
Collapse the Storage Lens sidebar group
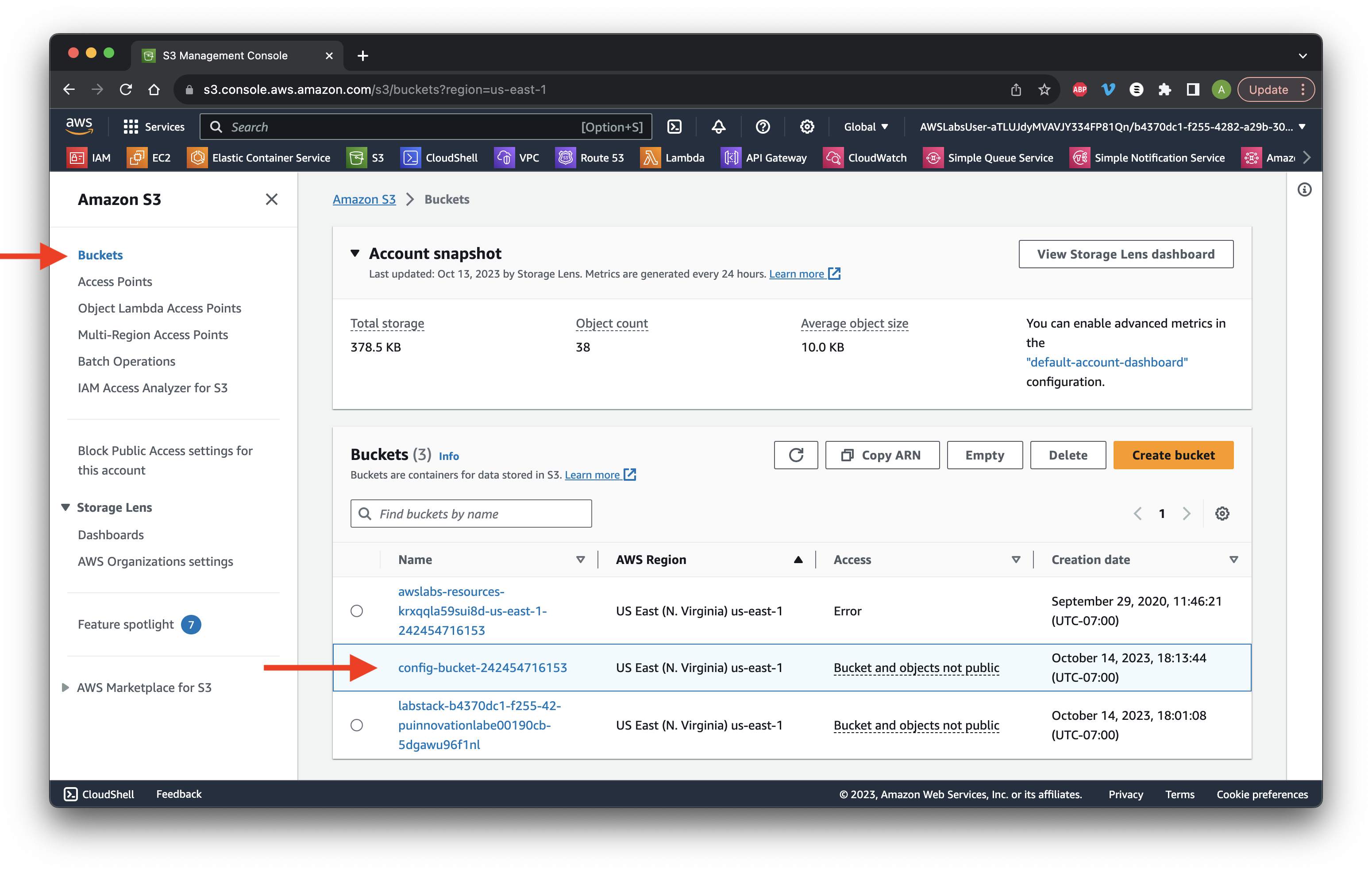(66, 507)
